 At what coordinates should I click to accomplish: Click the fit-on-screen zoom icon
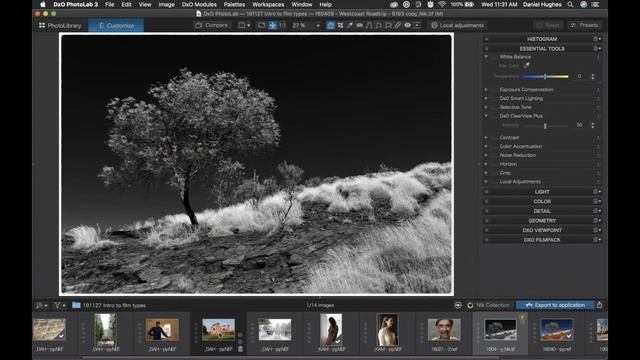click(x=262, y=25)
